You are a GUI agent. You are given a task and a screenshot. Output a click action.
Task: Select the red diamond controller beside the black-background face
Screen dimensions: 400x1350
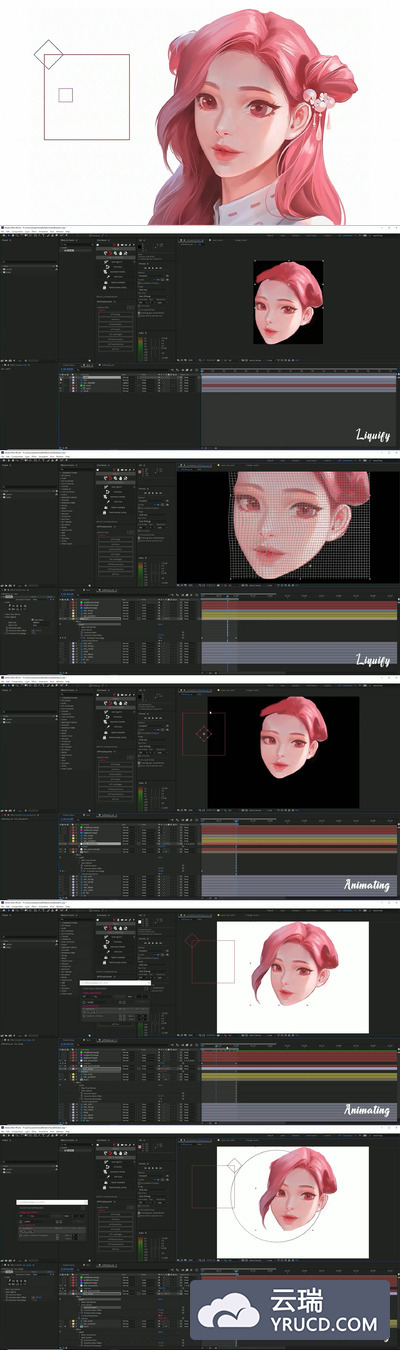click(x=204, y=733)
